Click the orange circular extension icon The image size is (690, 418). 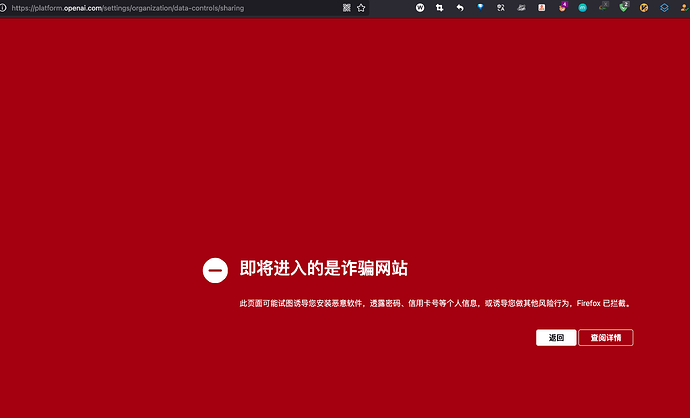pyautogui.click(x=644, y=8)
